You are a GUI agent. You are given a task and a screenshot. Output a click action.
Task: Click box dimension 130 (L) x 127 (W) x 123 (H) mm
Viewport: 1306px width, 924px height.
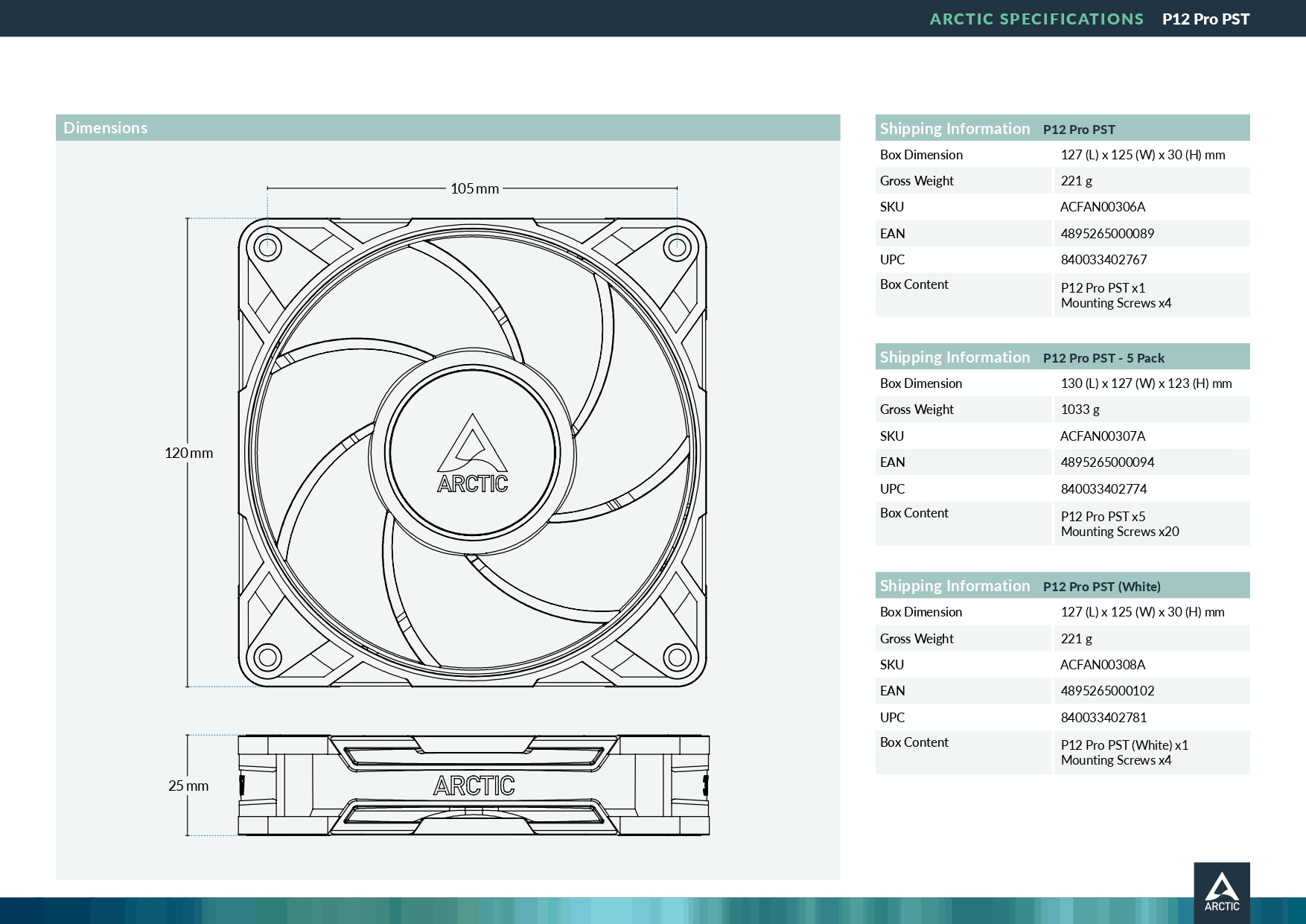1146,383
